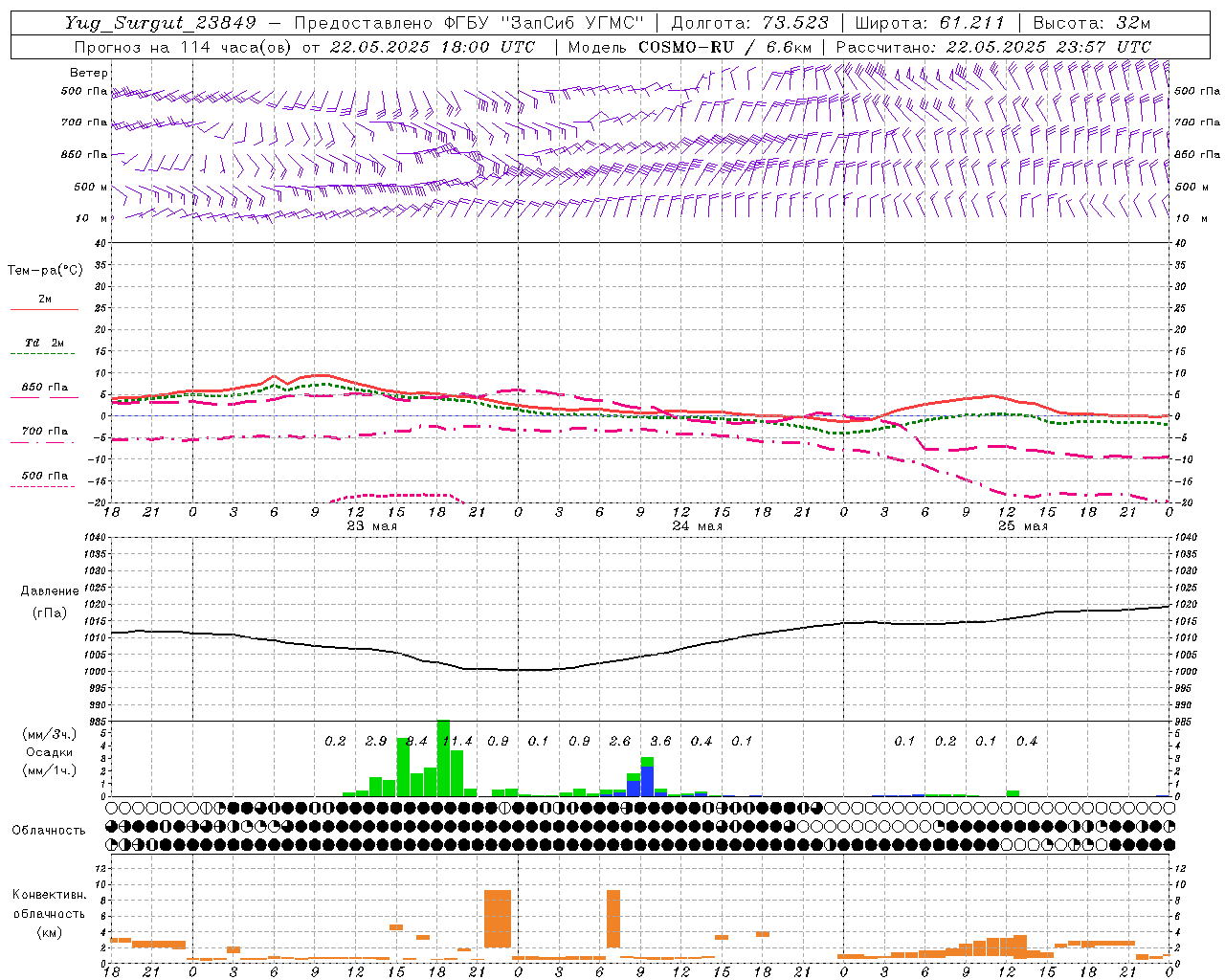Image resolution: width=1225 pixels, height=980 pixels.
Task: Click the 24 мая date label
Action: pos(698,526)
